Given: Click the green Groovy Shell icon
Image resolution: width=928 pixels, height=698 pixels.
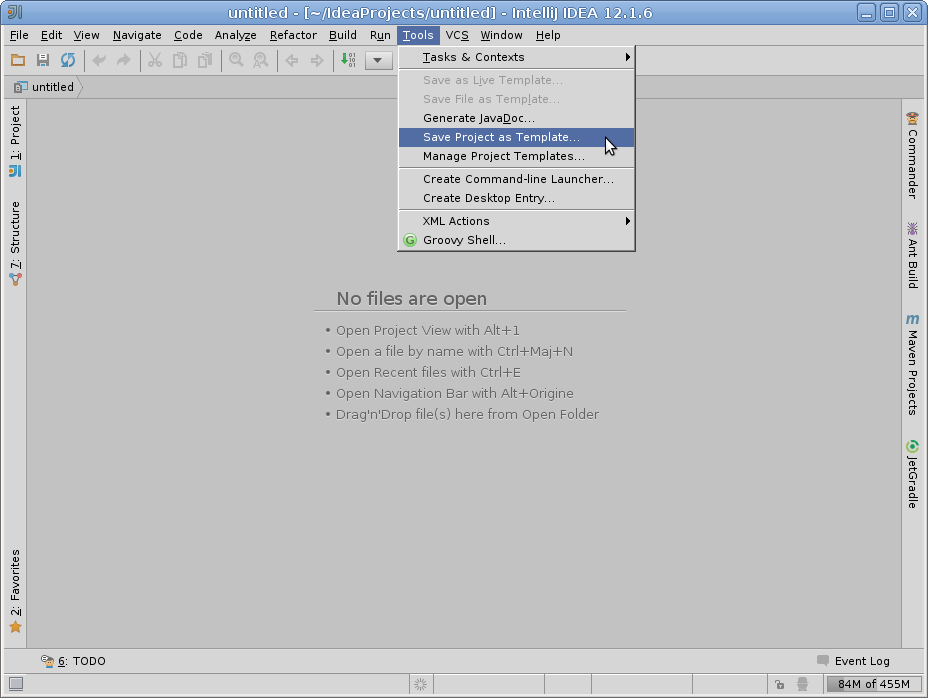Looking at the screenshot, I should pyautogui.click(x=410, y=240).
